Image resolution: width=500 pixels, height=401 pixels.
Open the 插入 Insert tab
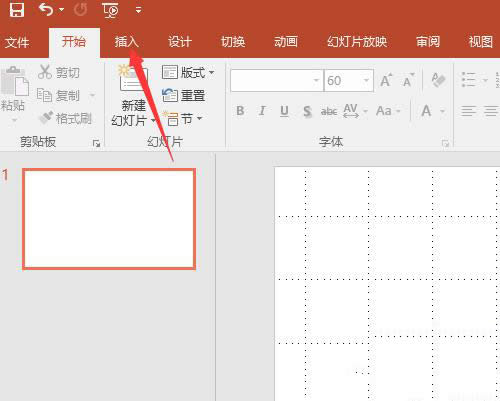(x=126, y=42)
